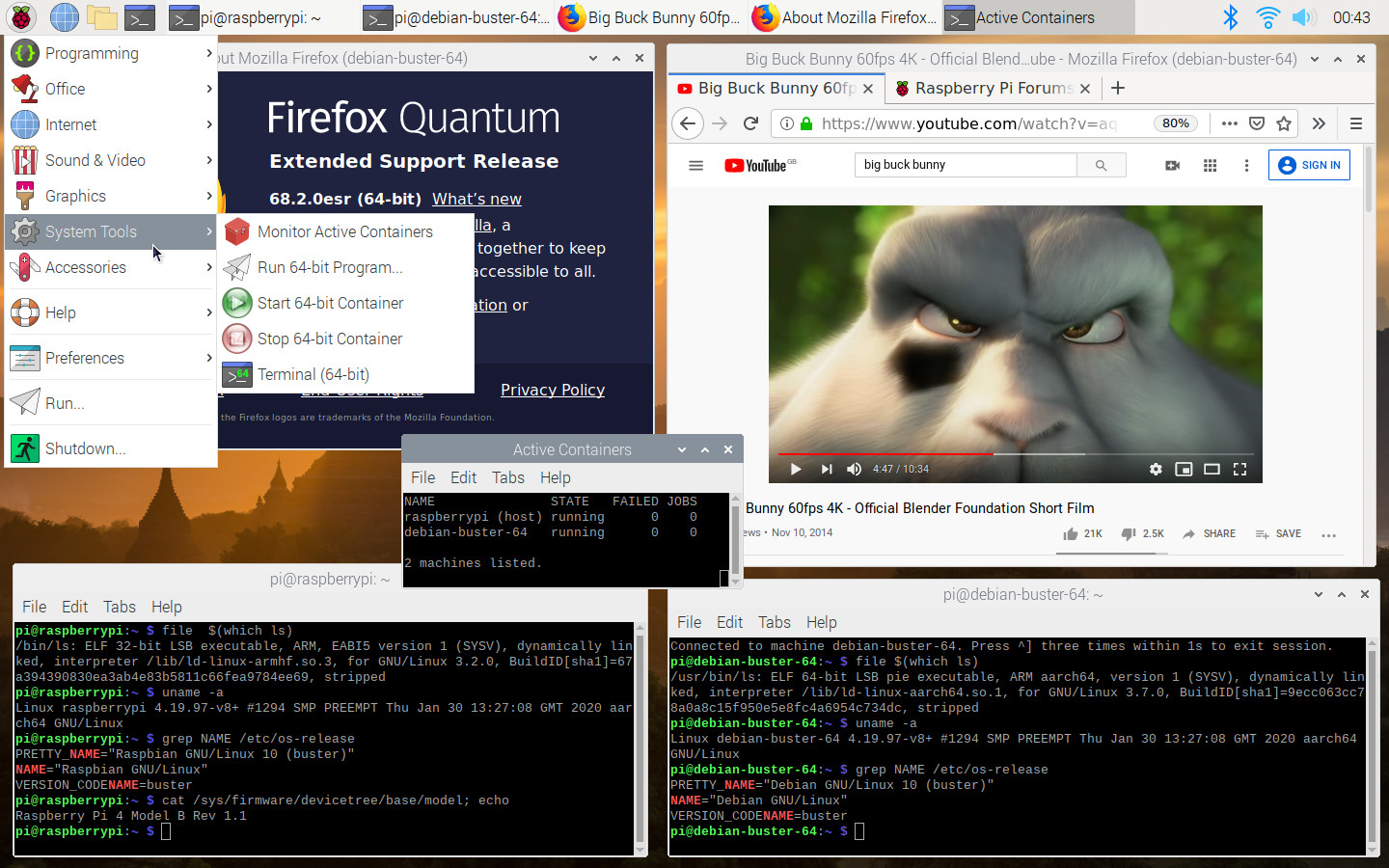Open the YouTube guide hamburger menu

point(695,166)
